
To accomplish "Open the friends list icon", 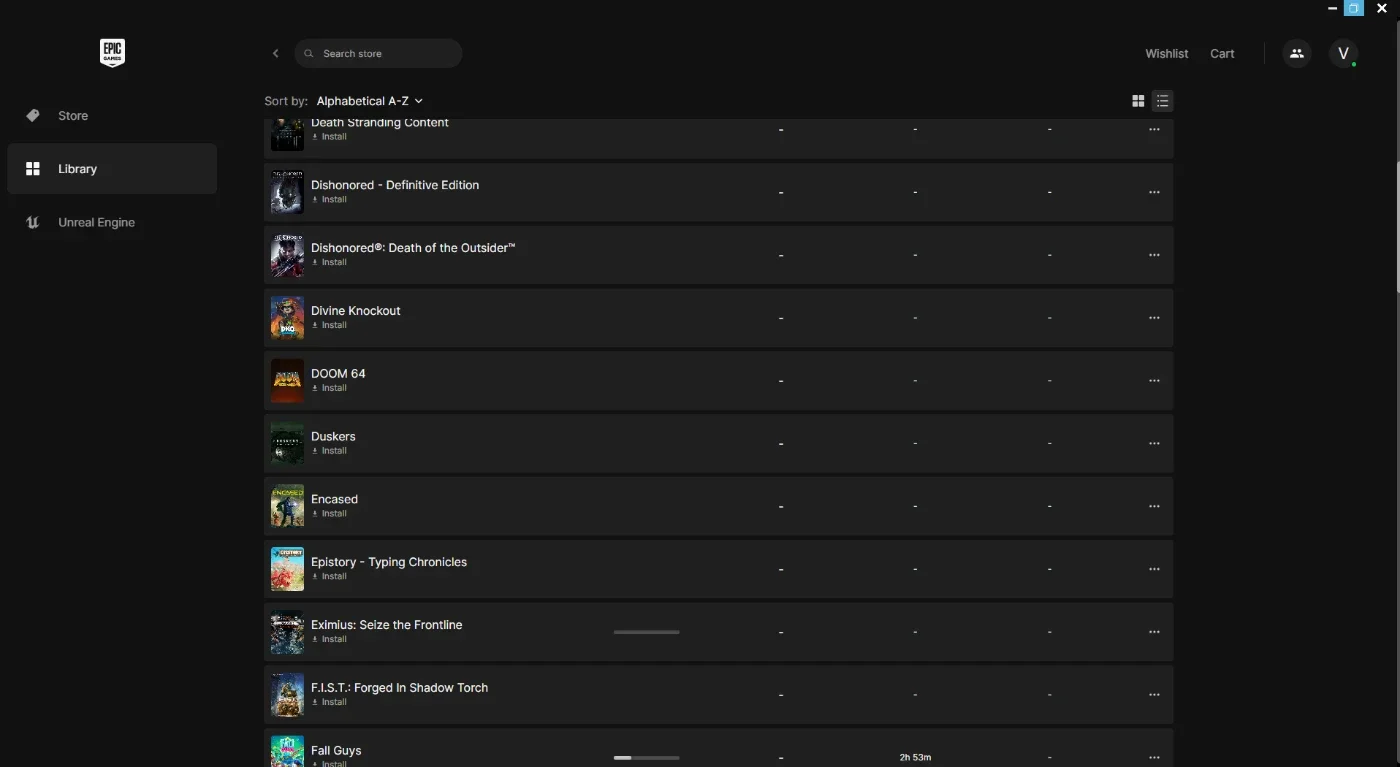I will 1297,54.
